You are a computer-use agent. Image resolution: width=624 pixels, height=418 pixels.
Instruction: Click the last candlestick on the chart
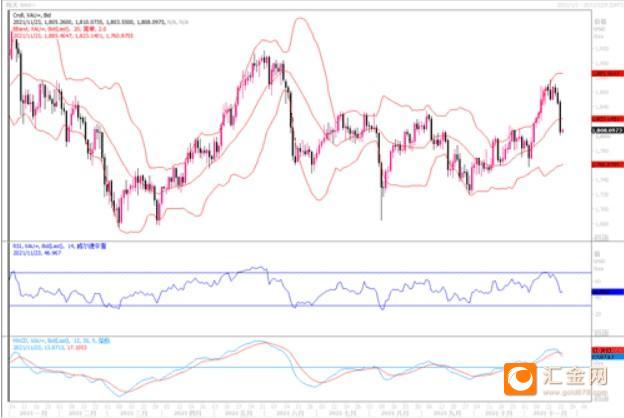pyautogui.click(x=562, y=131)
